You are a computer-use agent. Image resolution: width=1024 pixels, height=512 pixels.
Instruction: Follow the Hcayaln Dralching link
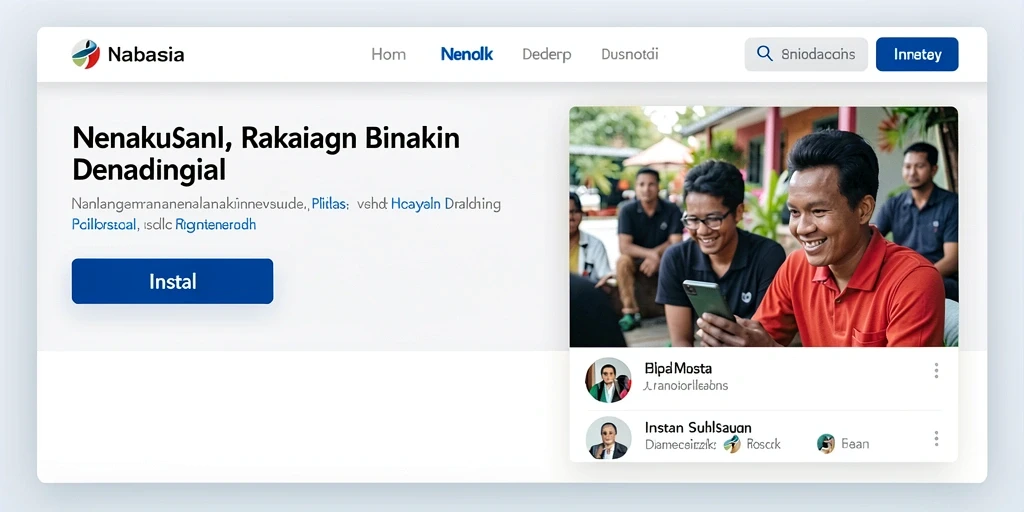coord(445,204)
